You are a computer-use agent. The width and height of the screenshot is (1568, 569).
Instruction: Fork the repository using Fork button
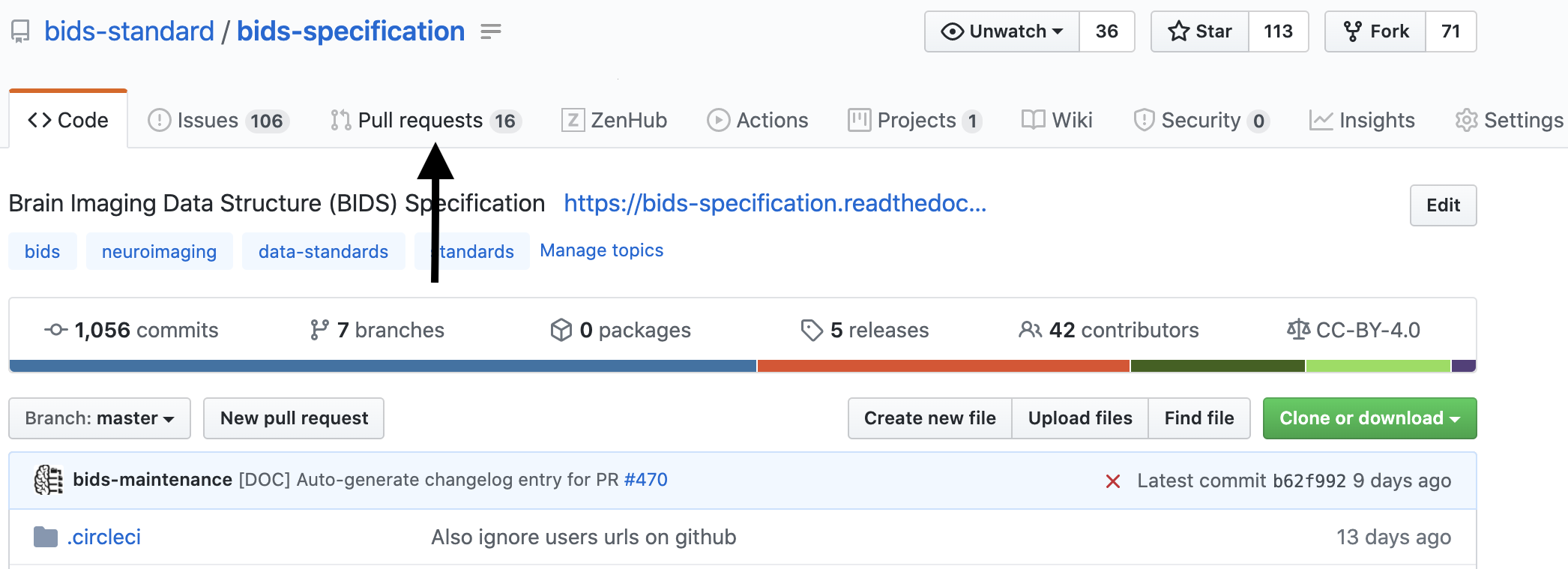point(1375,31)
